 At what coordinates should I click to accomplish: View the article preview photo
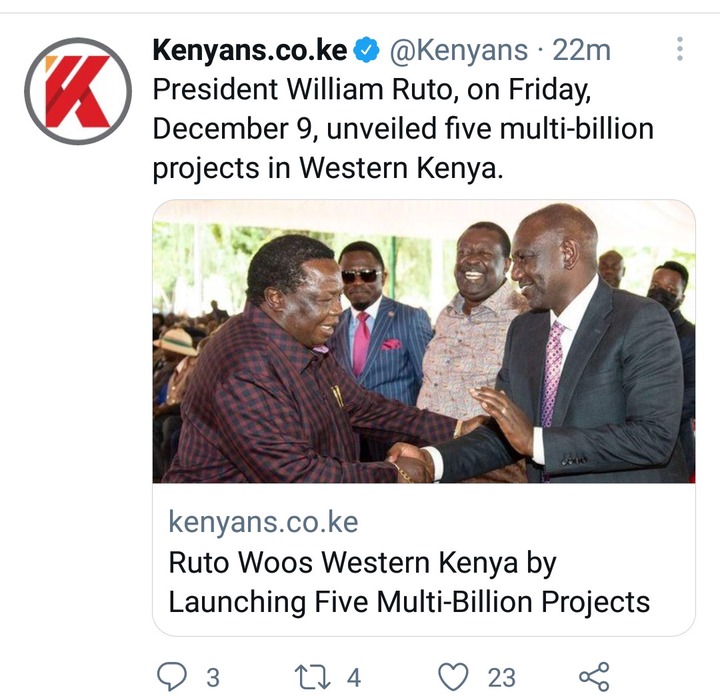click(424, 341)
